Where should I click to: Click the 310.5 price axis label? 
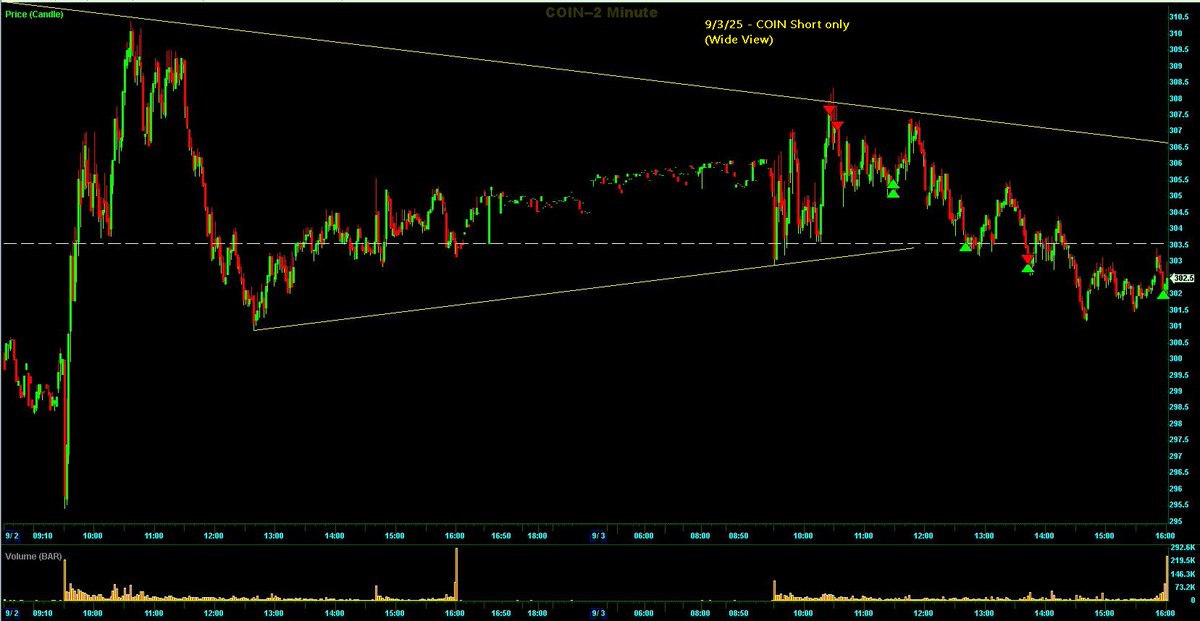(x=1178, y=17)
